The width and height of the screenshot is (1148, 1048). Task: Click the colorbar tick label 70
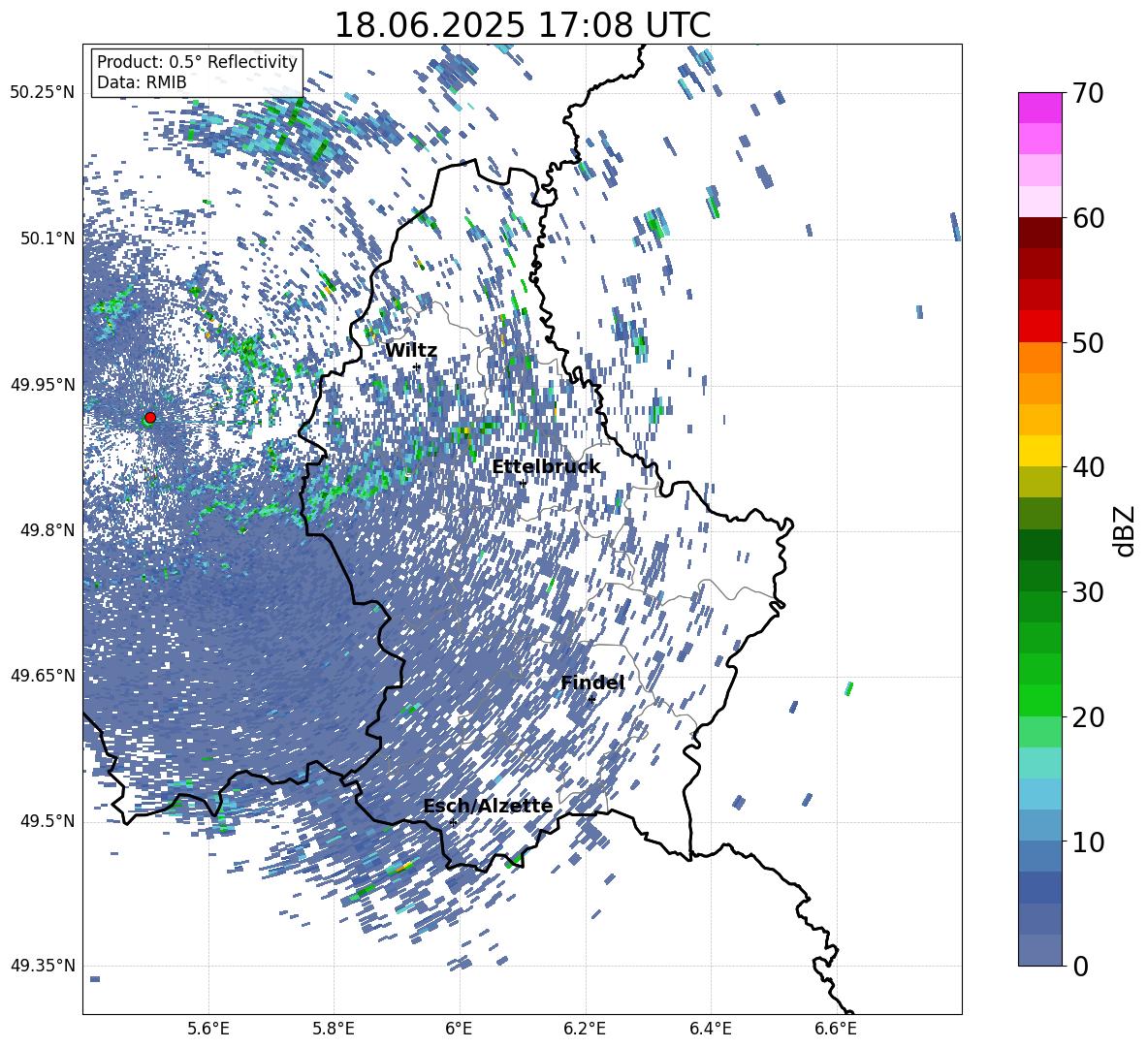click(x=1088, y=94)
